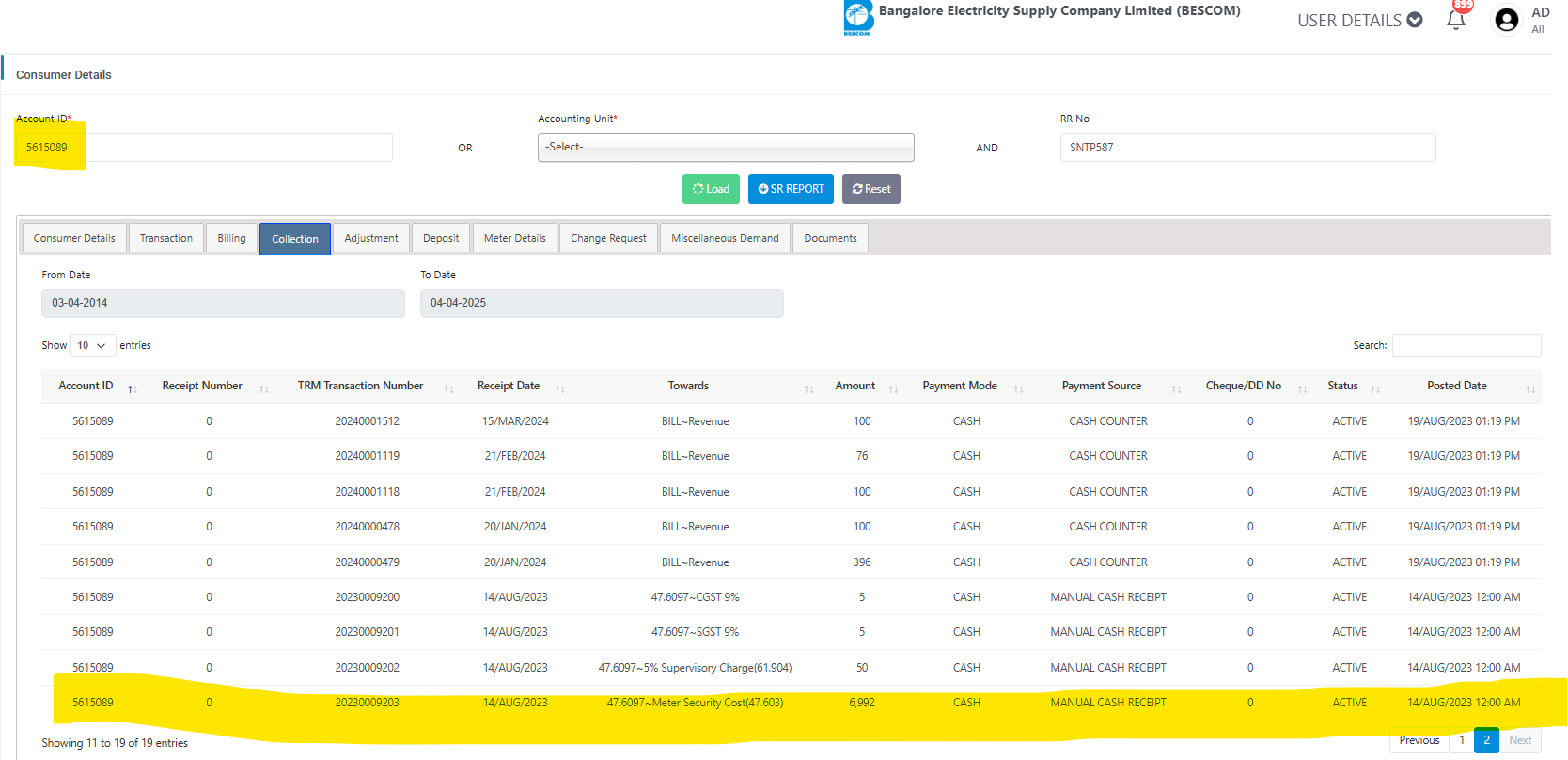
Task: Click the 5% Supervisory Charge(61.904) cell
Action: (x=695, y=668)
